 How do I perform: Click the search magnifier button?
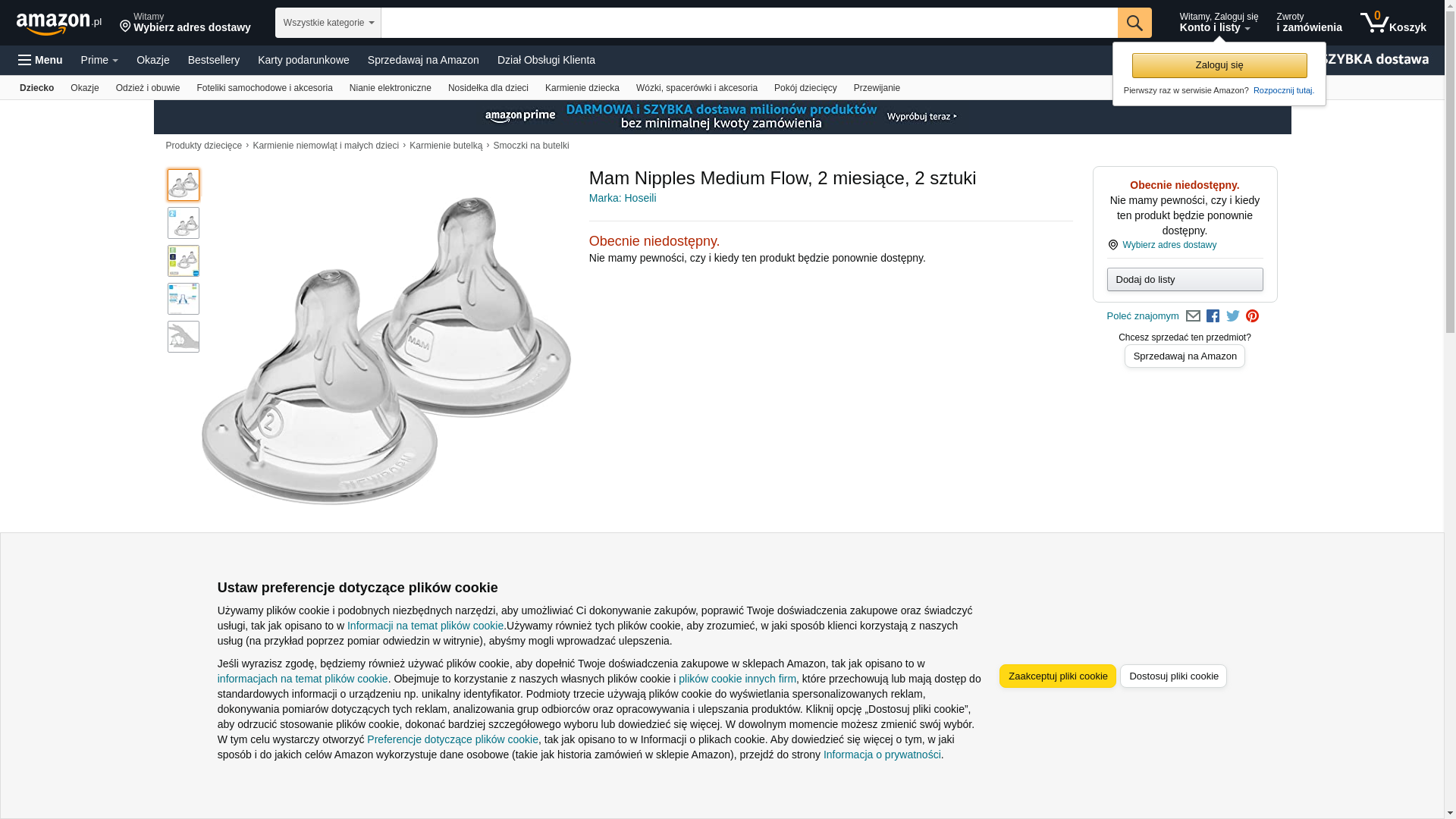(x=1134, y=23)
